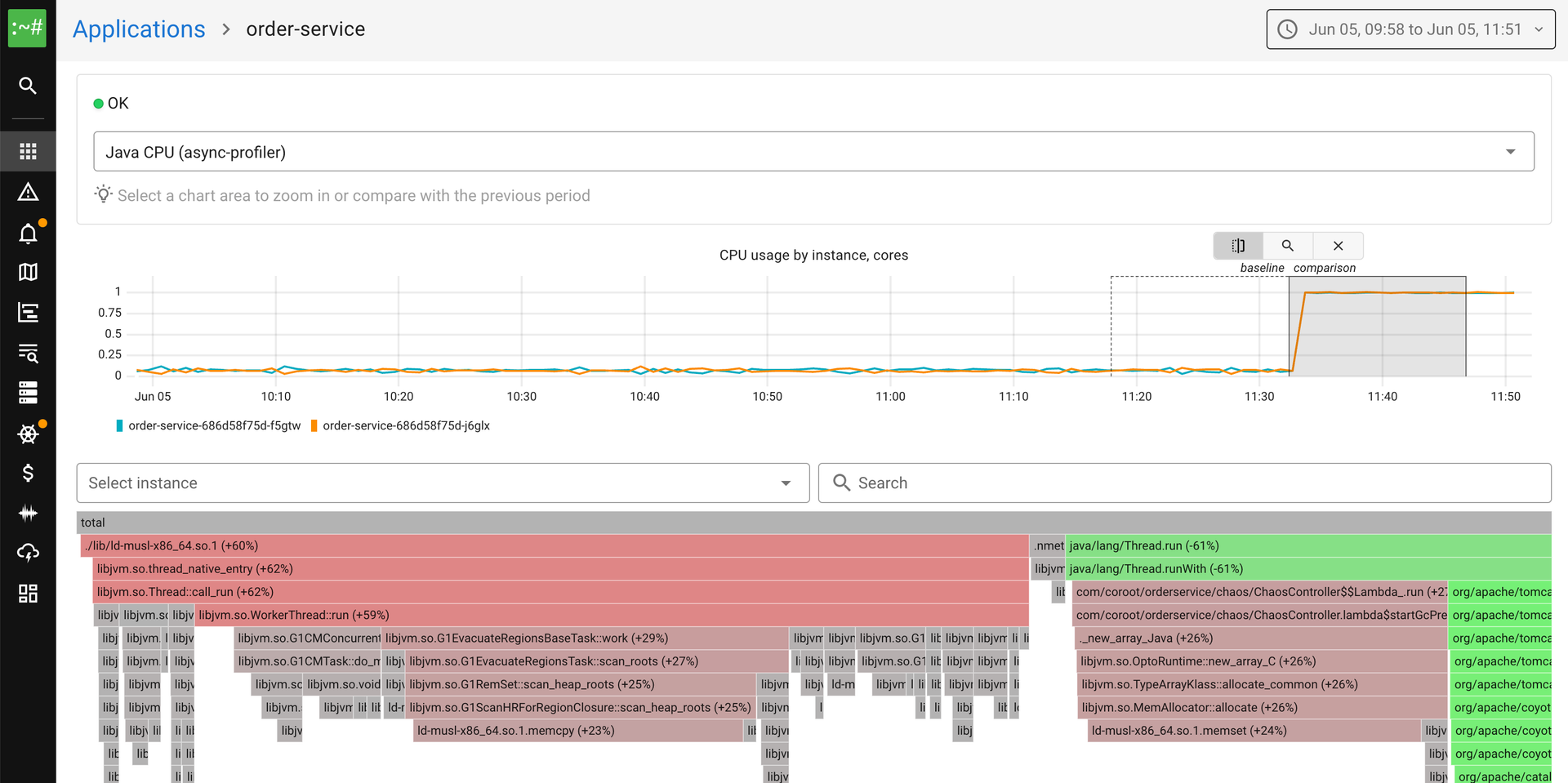The width and height of the screenshot is (1568, 783).
Task: Click the comparison shaded chart region
Action: pyautogui.click(x=1378, y=327)
